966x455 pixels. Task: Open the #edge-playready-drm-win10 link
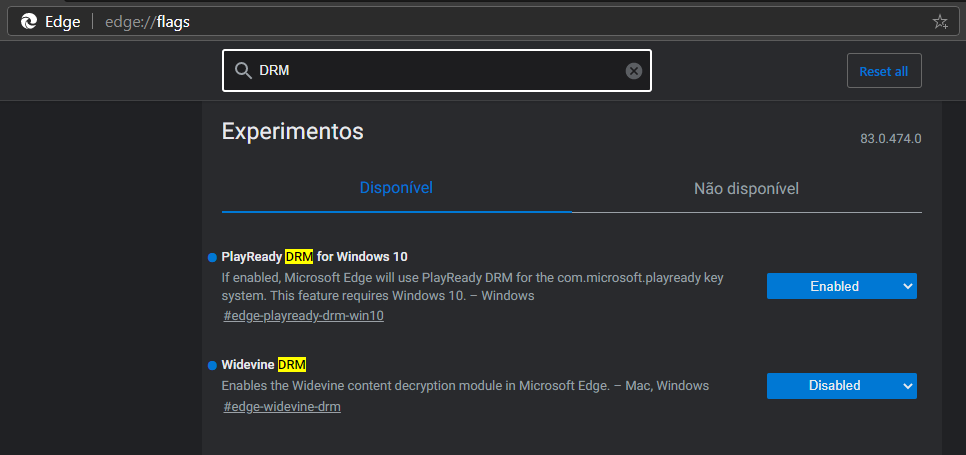coord(304,316)
